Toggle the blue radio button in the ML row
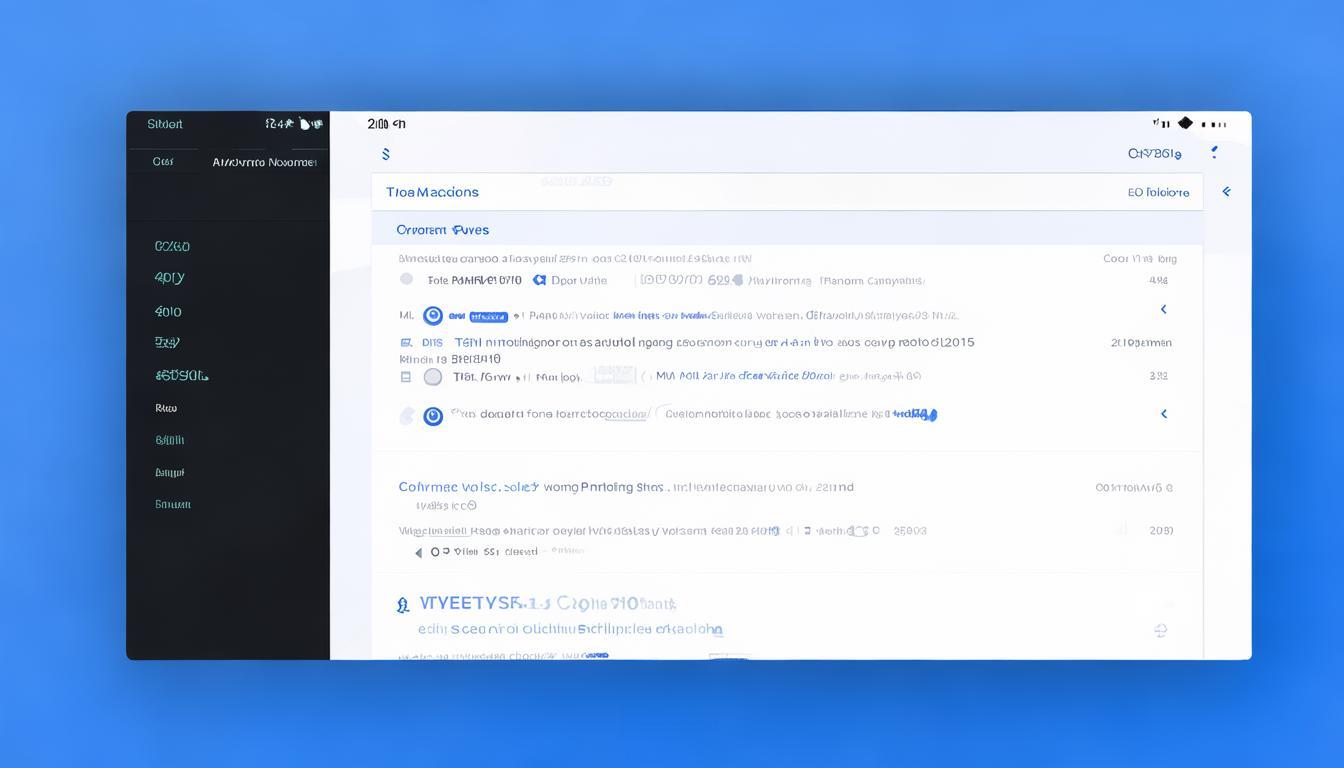The height and width of the screenshot is (768, 1344). click(x=433, y=316)
